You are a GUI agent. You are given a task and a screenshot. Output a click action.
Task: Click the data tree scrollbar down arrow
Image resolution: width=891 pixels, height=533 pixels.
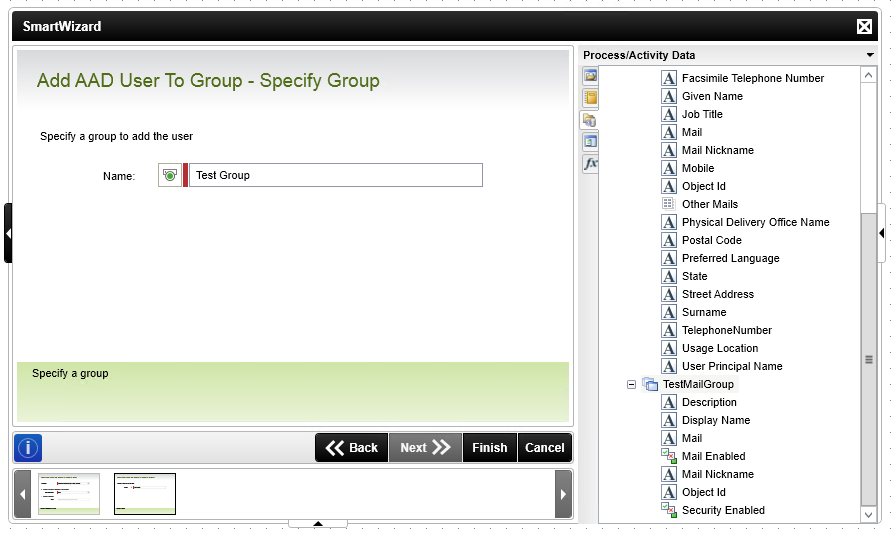pos(868,515)
